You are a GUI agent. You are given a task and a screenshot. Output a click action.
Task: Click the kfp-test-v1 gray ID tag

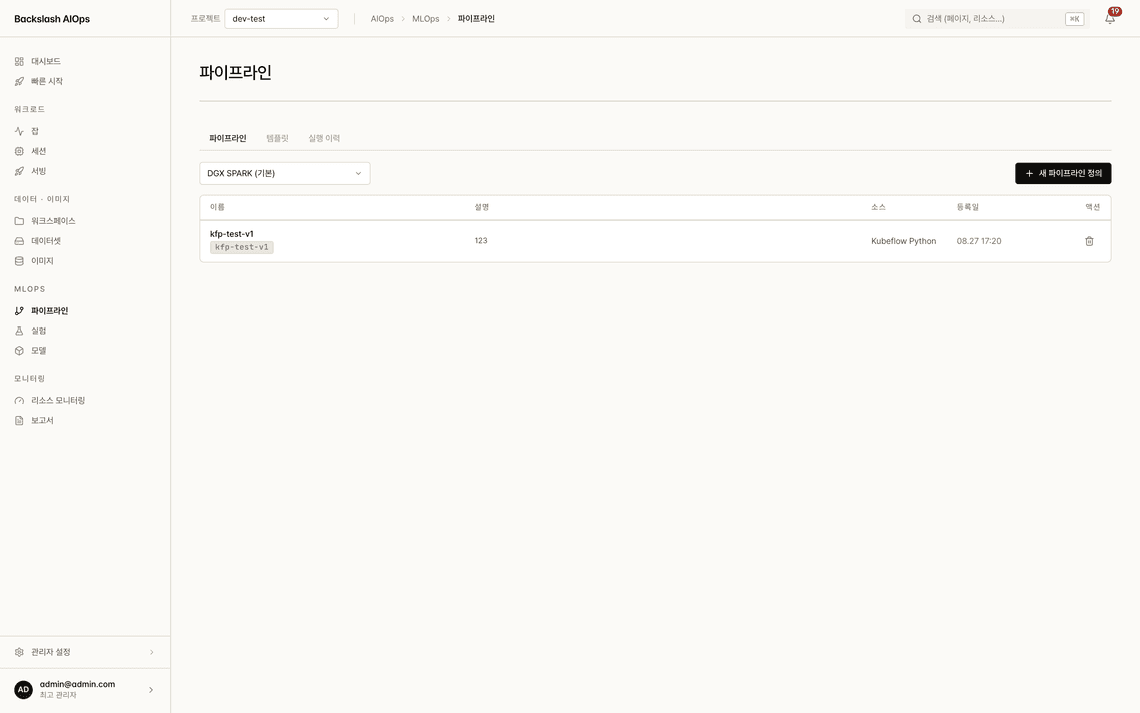click(x=241, y=247)
